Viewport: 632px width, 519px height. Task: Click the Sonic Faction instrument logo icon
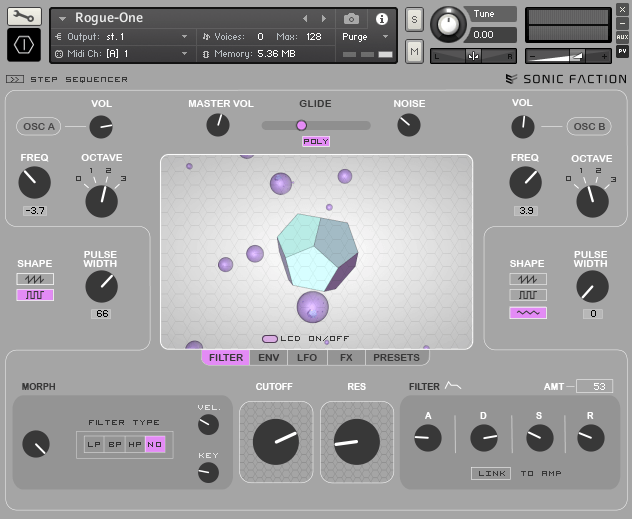[x=24, y=45]
